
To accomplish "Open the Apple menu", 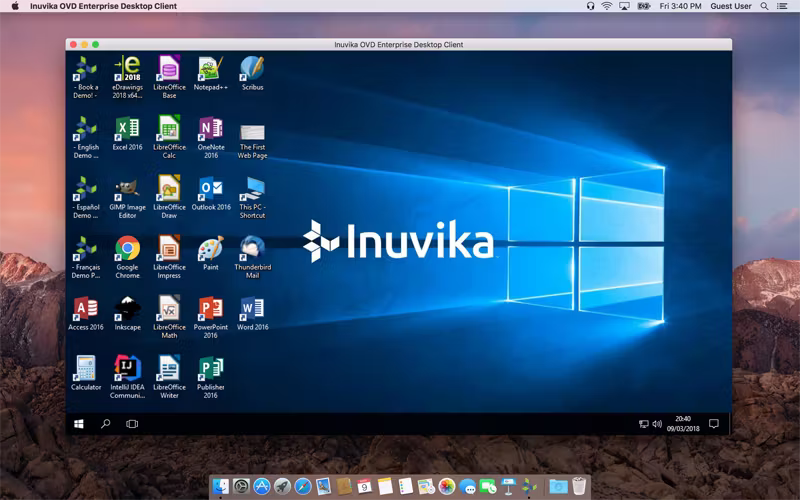I will [15, 6].
